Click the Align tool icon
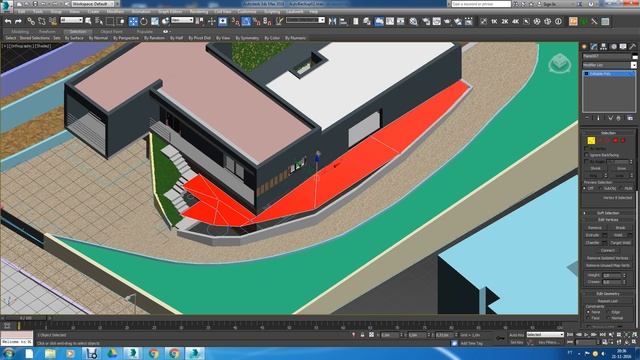 (x=343, y=21)
